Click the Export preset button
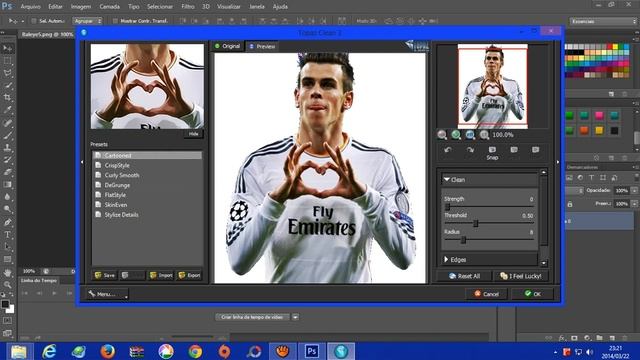640x360 pixels. click(189, 276)
